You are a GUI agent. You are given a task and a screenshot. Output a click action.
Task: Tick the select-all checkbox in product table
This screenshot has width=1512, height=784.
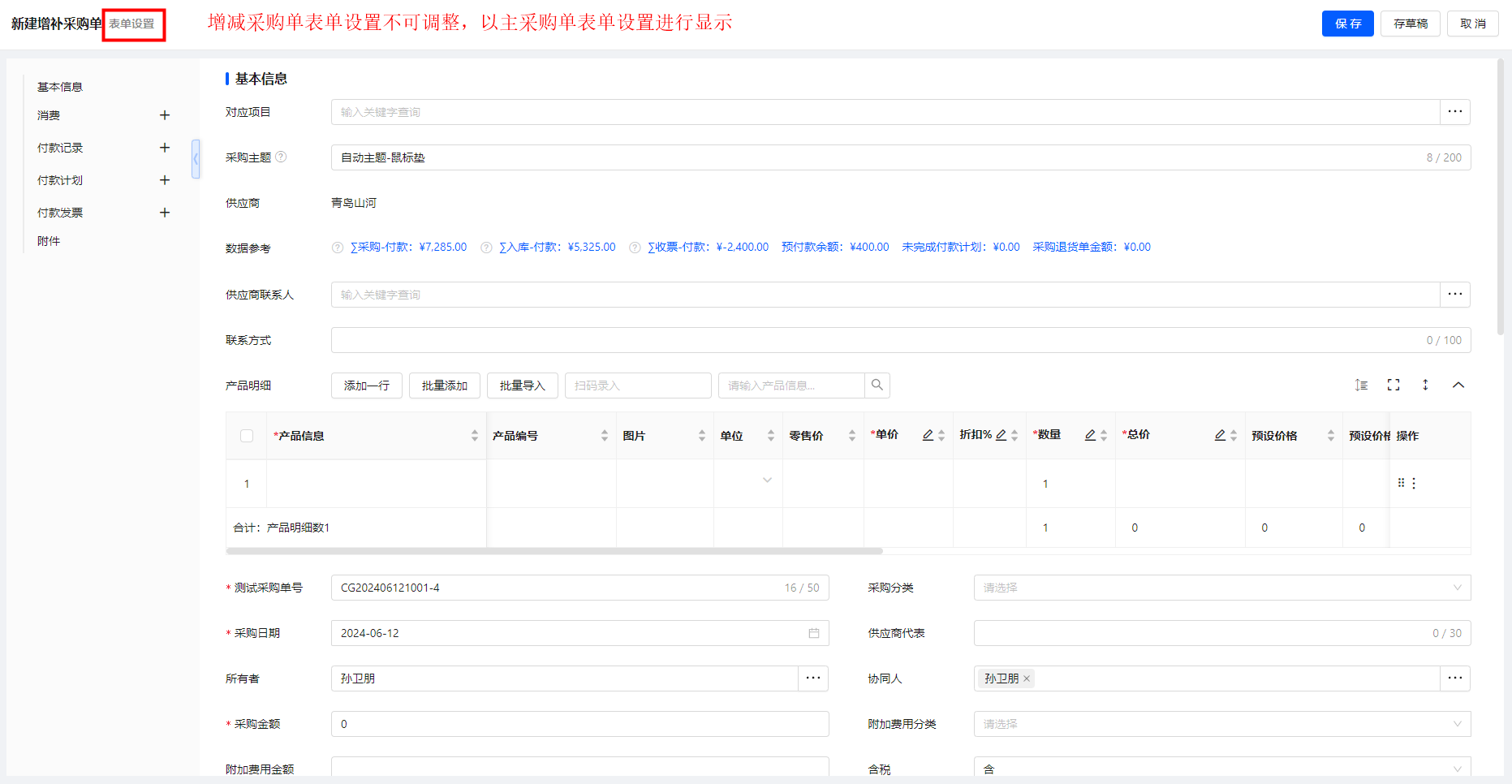coord(247,436)
